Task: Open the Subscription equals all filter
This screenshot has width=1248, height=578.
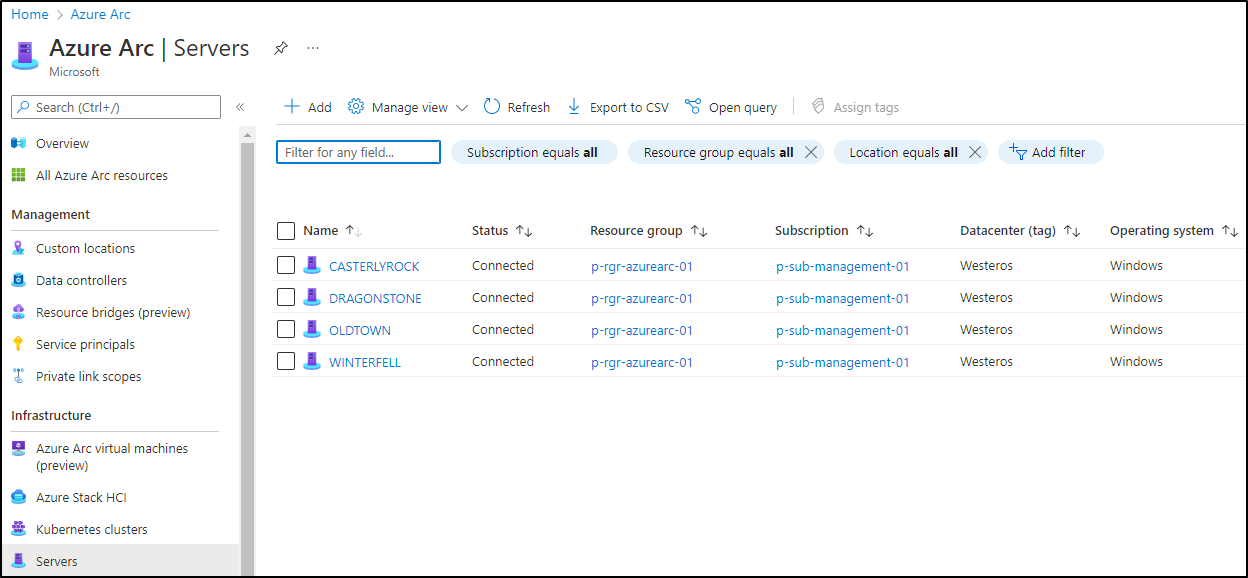Action: pos(533,152)
